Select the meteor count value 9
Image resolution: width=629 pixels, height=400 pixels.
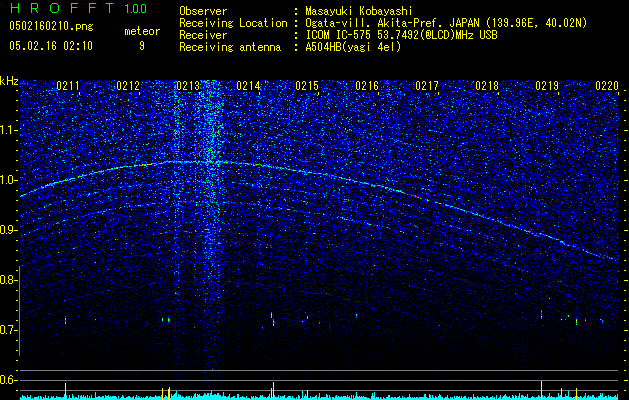(142, 46)
